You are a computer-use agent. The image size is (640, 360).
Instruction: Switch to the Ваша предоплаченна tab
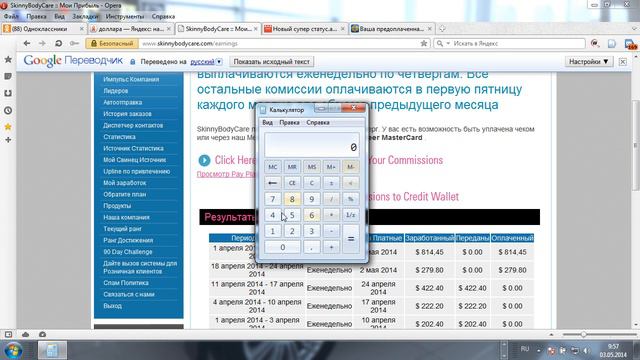(x=391, y=29)
